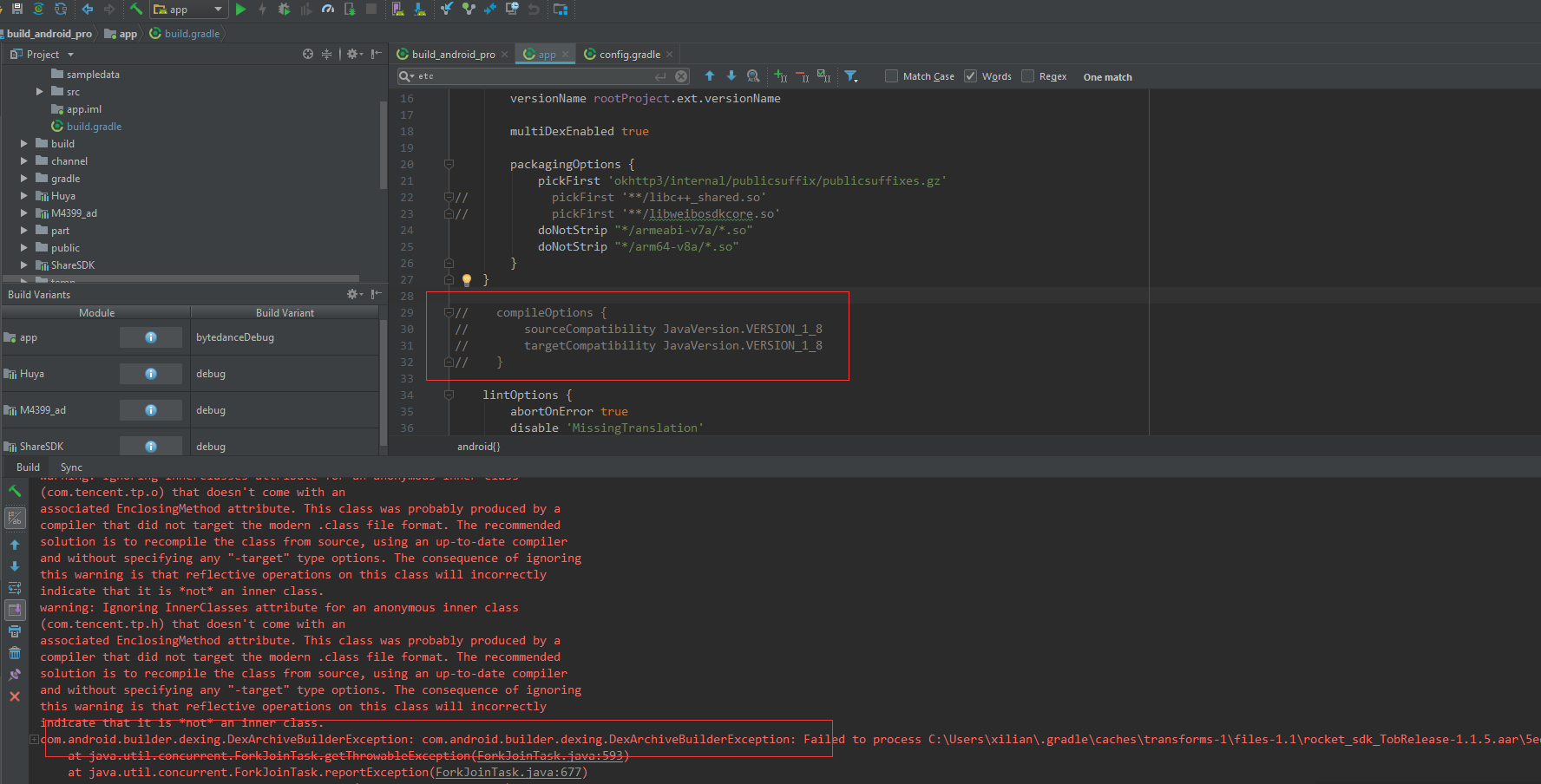Image resolution: width=1541 pixels, height=784 pixels.
Task: Jump to the next search occurrence with the down arrow
Action: point(731,76)
